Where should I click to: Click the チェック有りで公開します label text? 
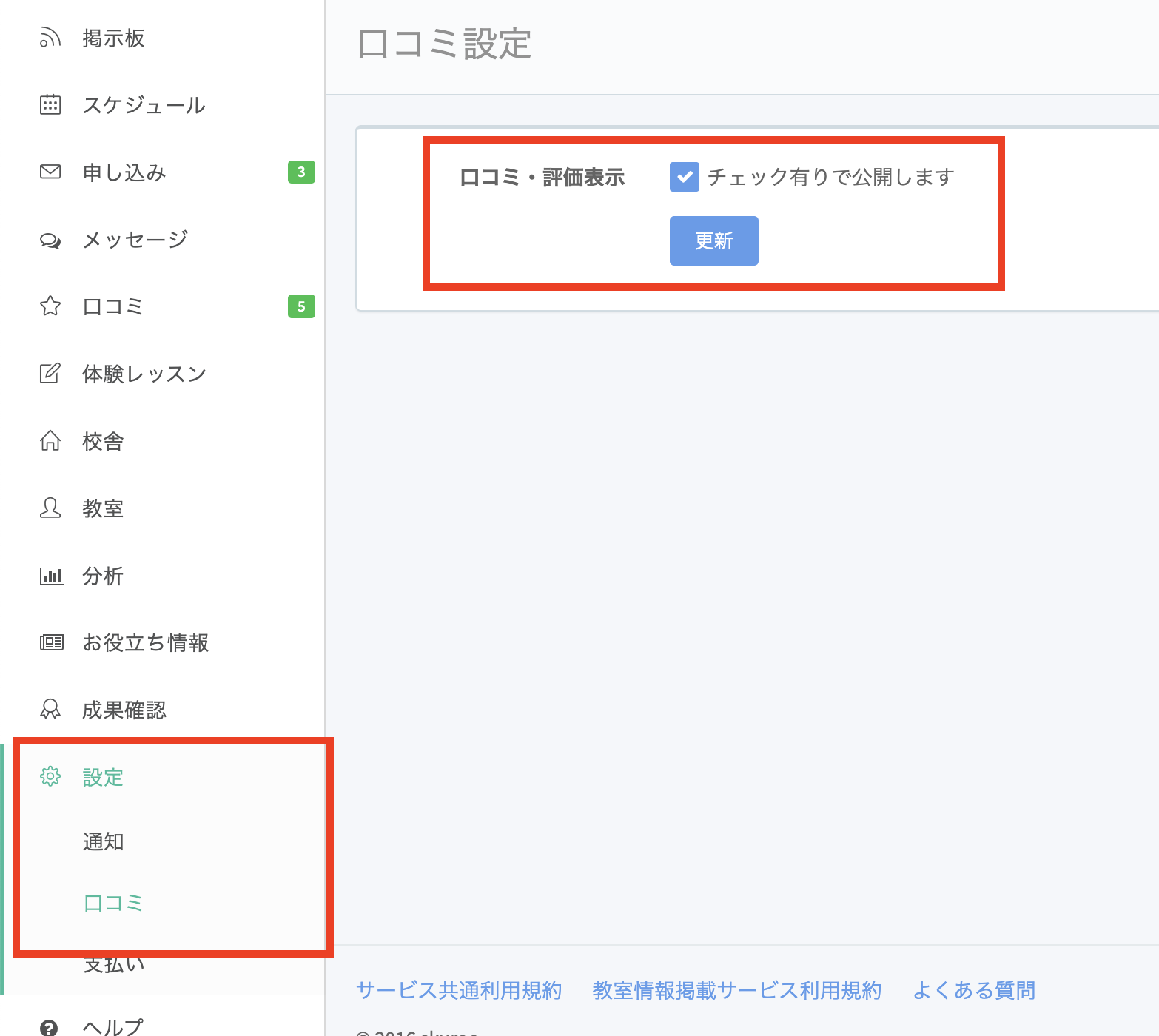coord(830,177)
